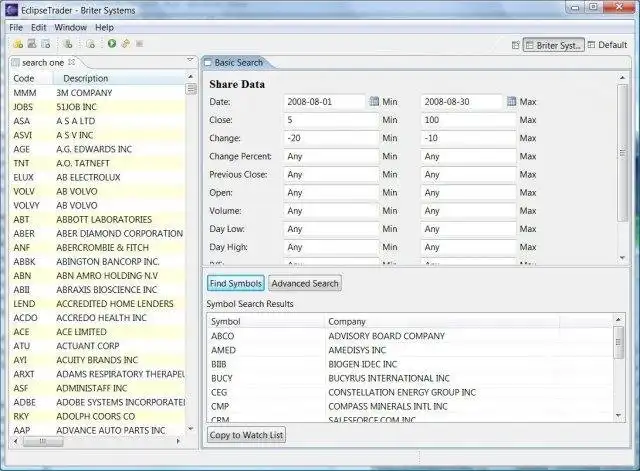Select CMP 'COMPASS MINERALS INTL INC' result
Image resolution: width=640 pixels, height=471 pixels.
pyautogui.click(x=410, y=407)
